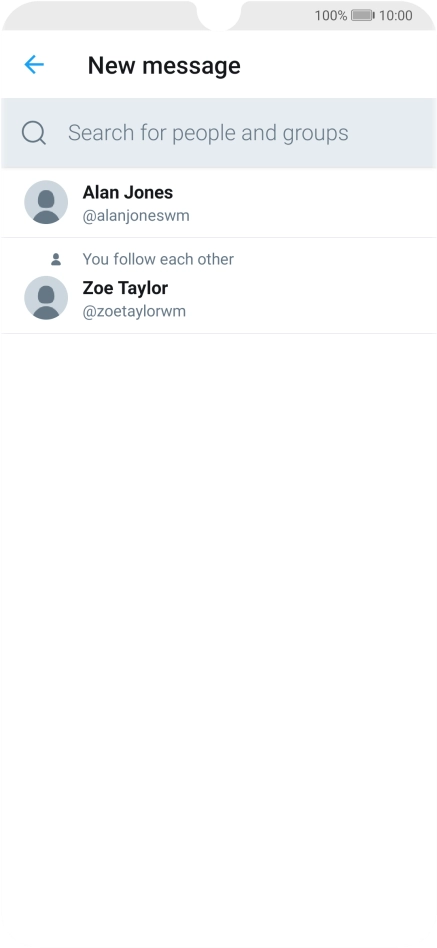Screen dimensions: 437x948
Task: Tap empty area right of Alan Jones row
Action: coord(314,203)
